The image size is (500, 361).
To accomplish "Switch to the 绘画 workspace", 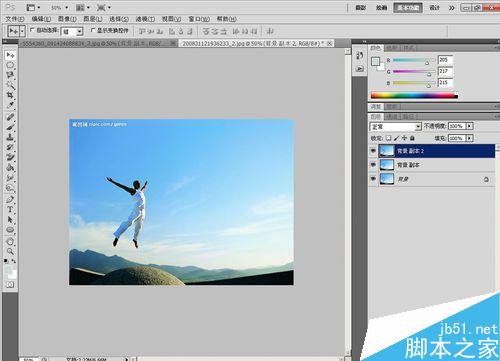I will pos(382,7).
